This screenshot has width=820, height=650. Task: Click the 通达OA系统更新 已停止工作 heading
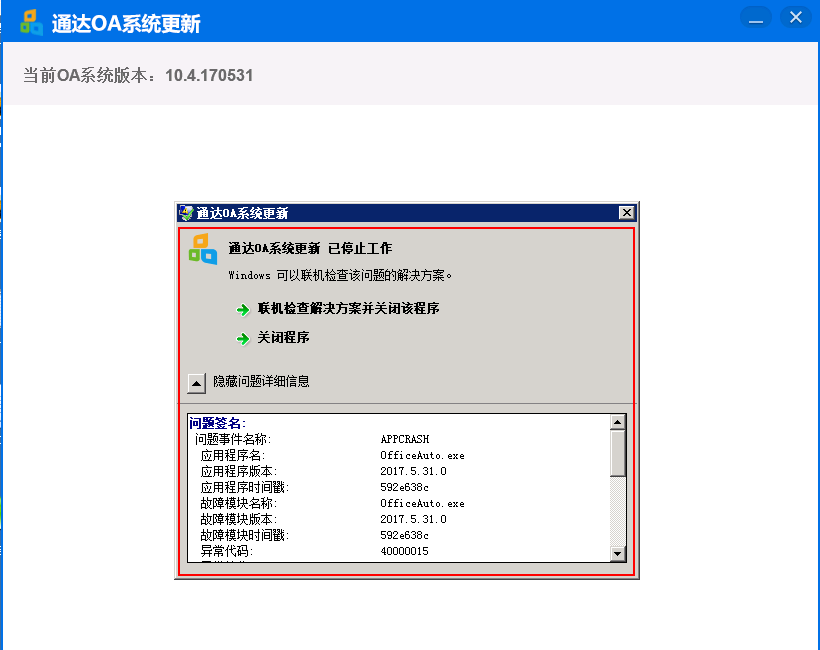(x=310, y=248)
